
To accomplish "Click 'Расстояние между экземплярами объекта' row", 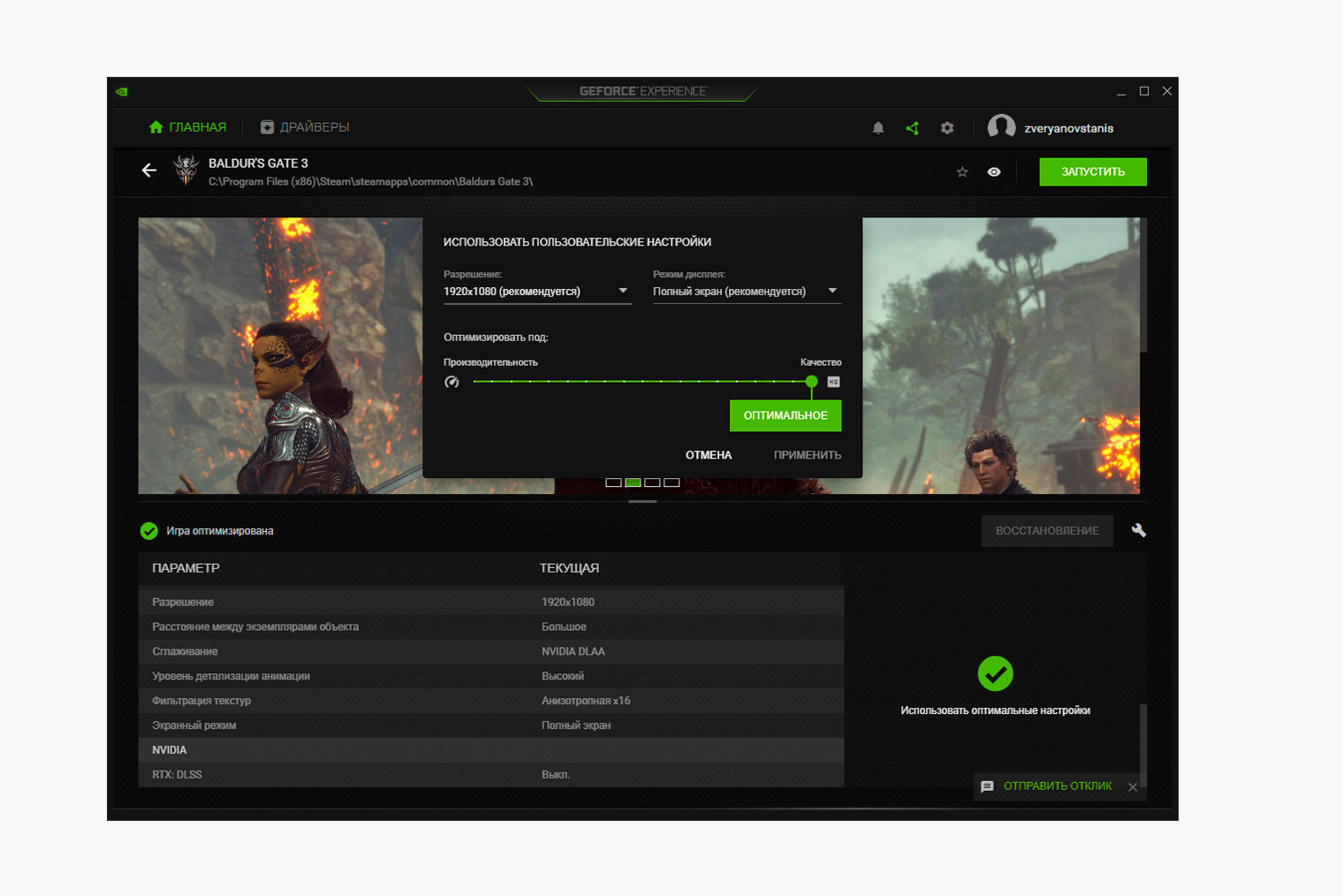I will (491, 626).
